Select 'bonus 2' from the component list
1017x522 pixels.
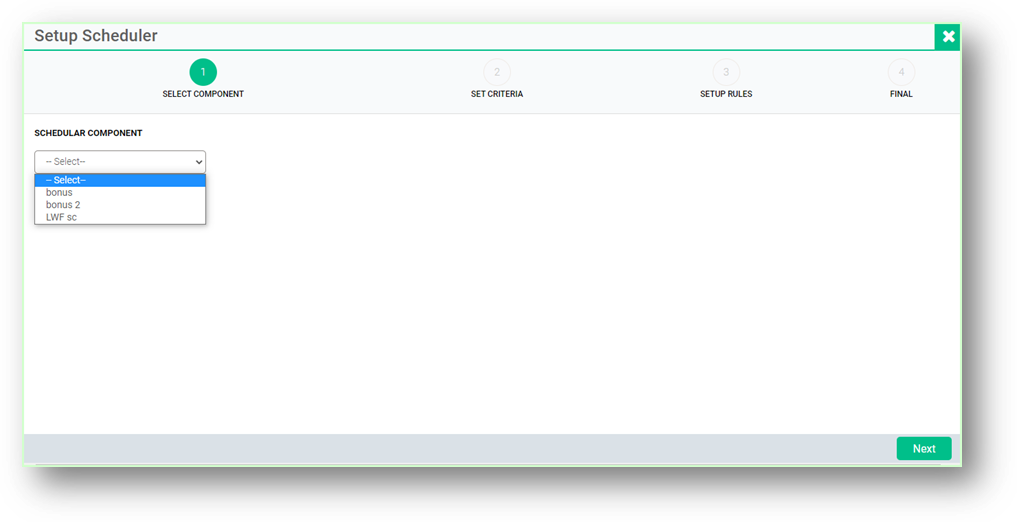[120, 205]
